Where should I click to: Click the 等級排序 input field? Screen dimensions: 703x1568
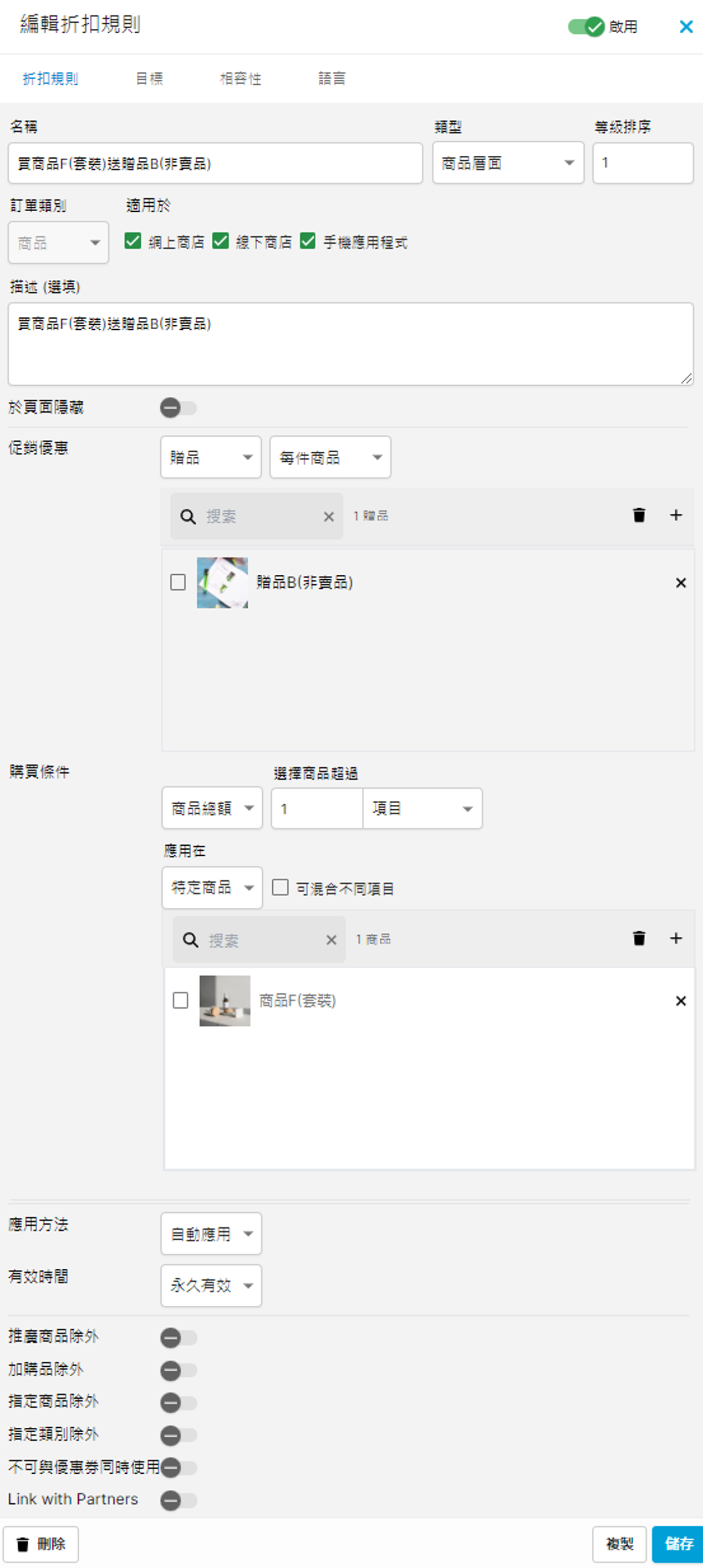coord(643,163)
